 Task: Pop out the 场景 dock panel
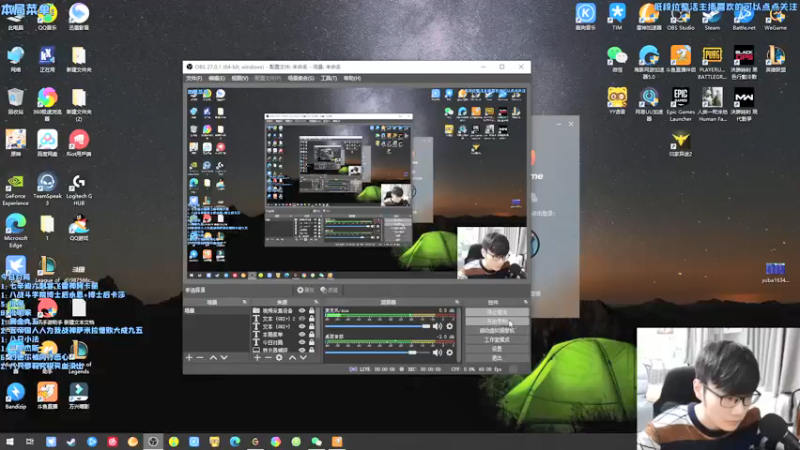[244, 302]
